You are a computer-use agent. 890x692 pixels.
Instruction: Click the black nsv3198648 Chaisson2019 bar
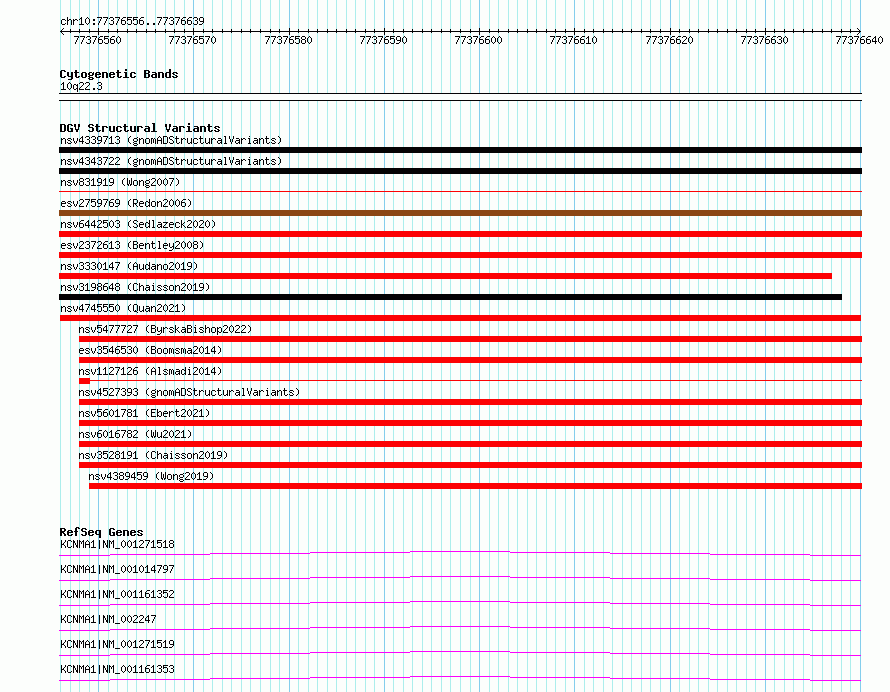pos(451,297)
